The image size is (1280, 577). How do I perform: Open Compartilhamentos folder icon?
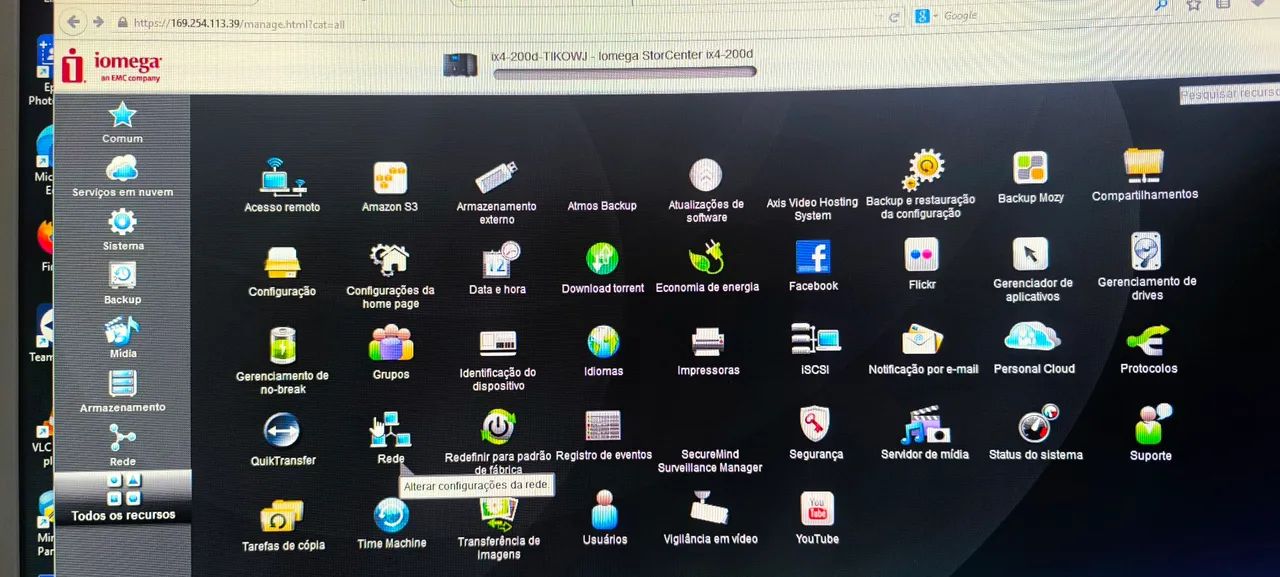pyautogui.click(x=1143, y=165)
